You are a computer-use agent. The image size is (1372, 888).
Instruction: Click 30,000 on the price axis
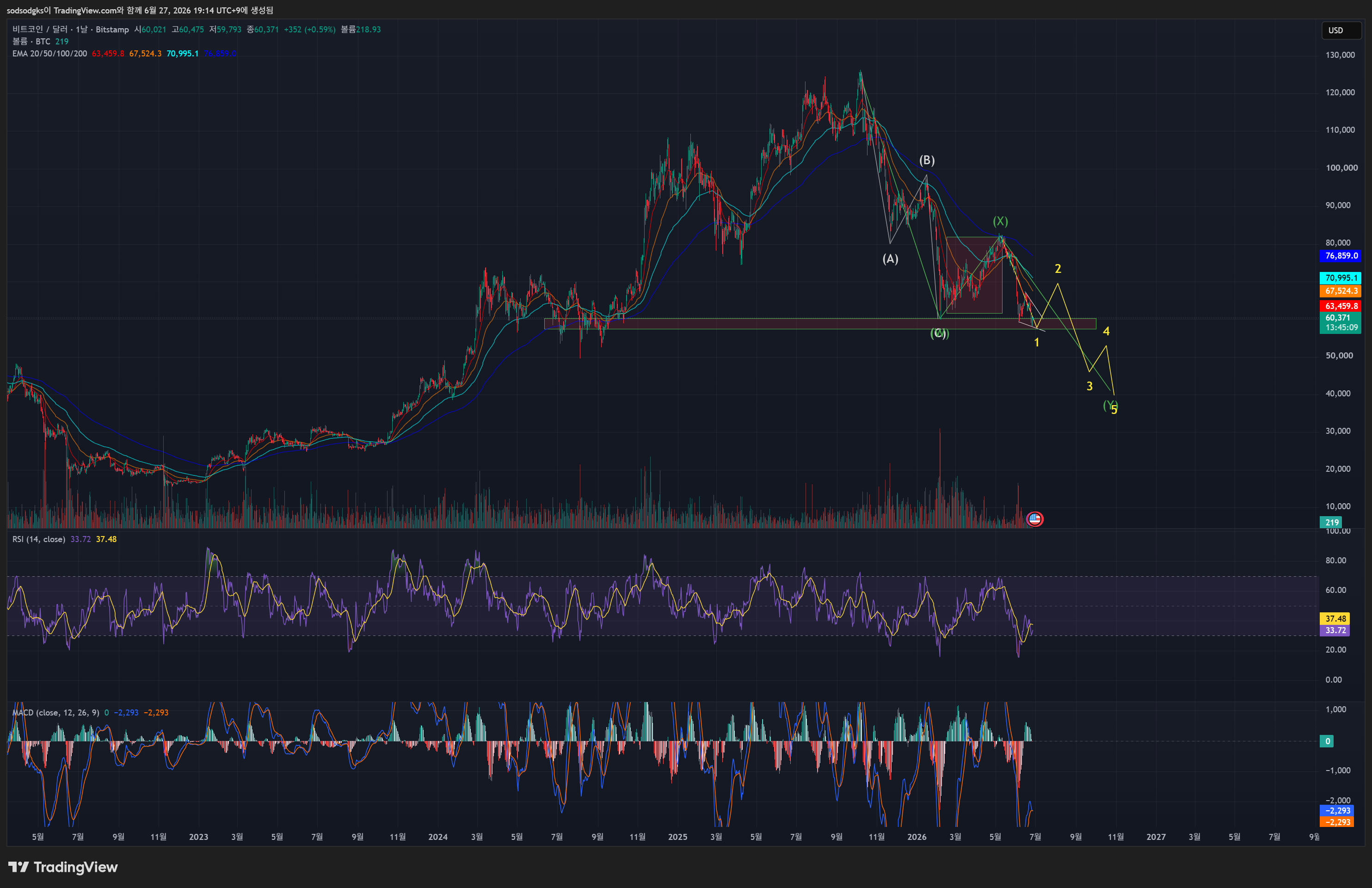[x=1339, y=431]
